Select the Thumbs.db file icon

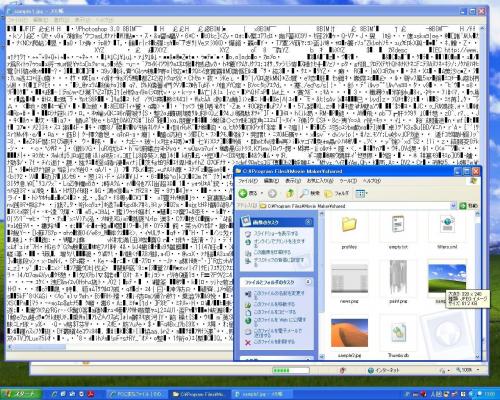click(398, 333)
